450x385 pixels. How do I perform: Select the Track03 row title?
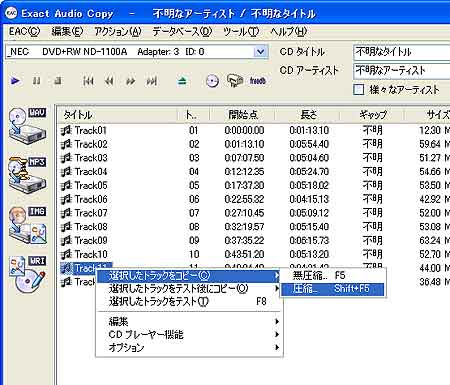pos(91,158)
